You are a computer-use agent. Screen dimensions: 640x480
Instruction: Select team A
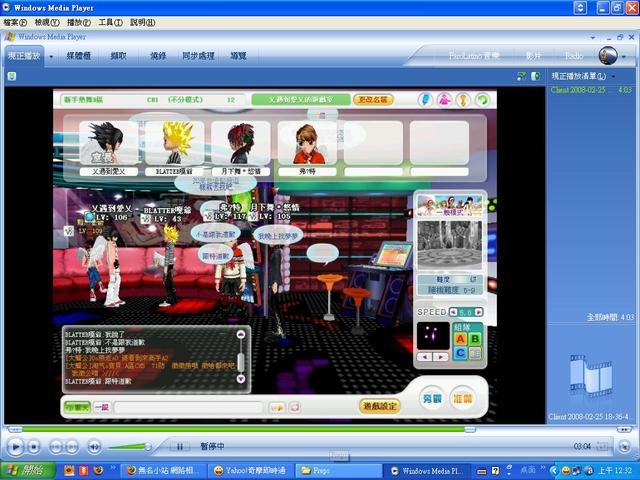click(460, 339)
